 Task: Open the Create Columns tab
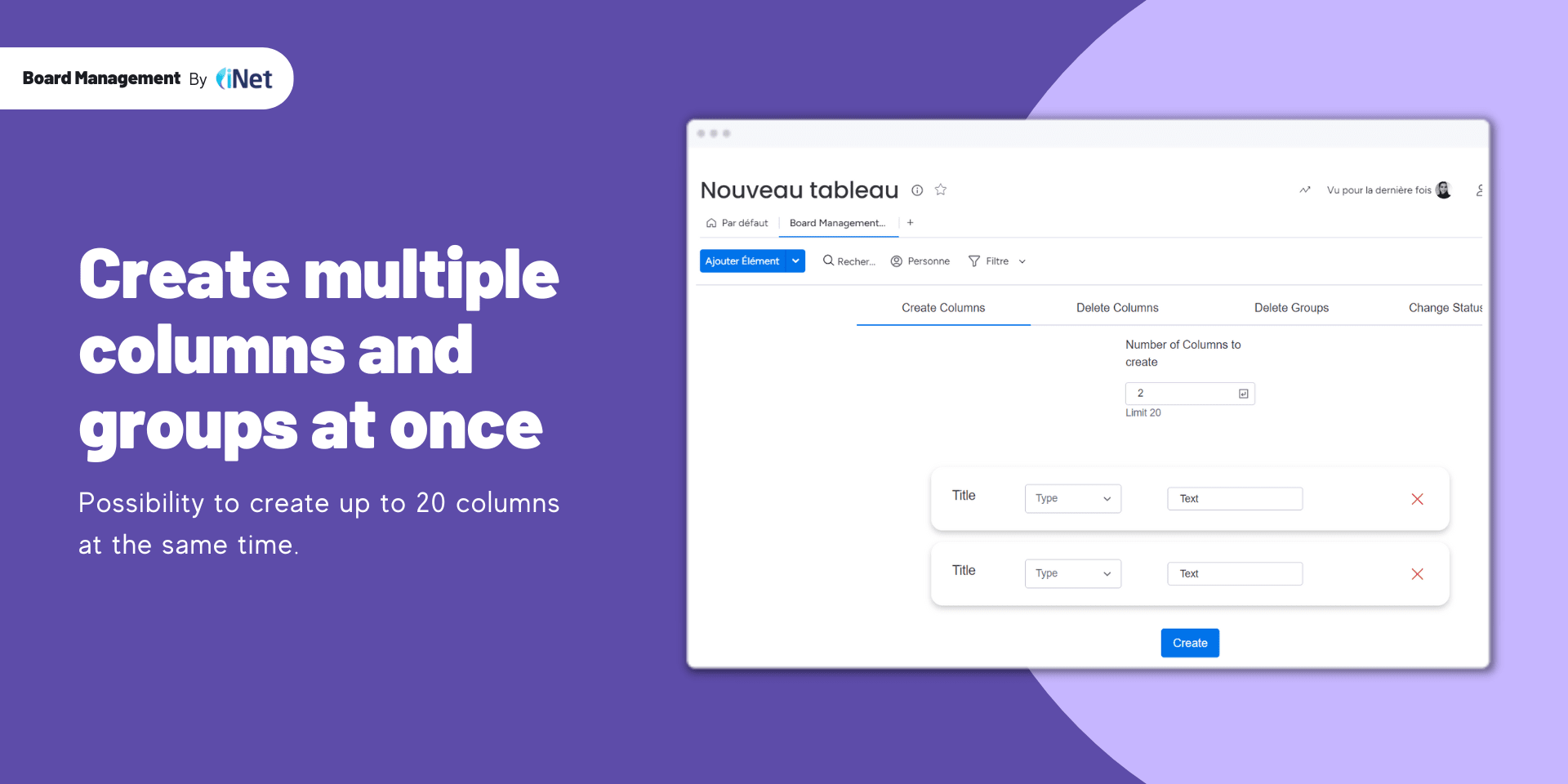point(943,308)
